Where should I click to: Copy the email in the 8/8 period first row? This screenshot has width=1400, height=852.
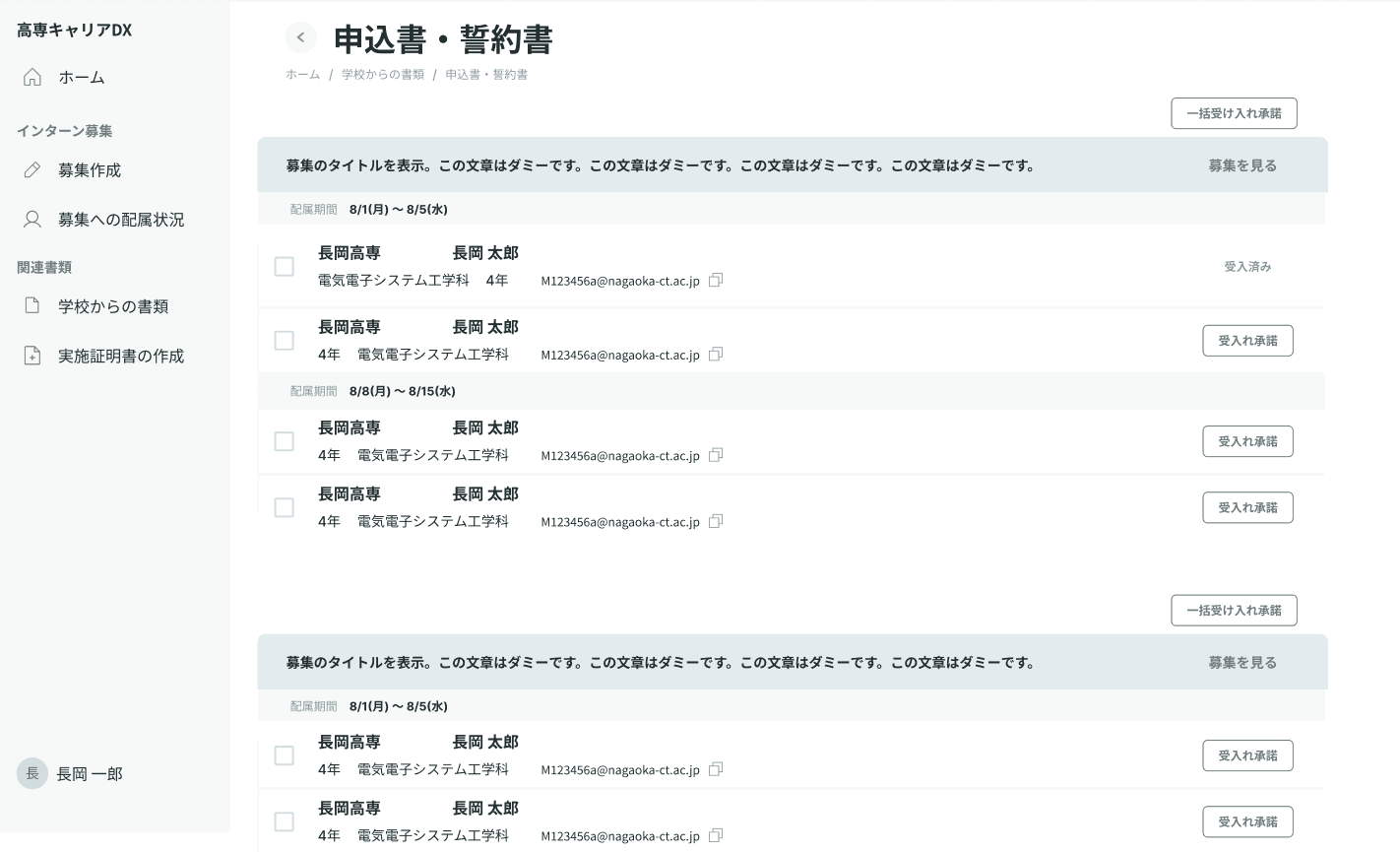pyautogui.click(x=715, y=455)
